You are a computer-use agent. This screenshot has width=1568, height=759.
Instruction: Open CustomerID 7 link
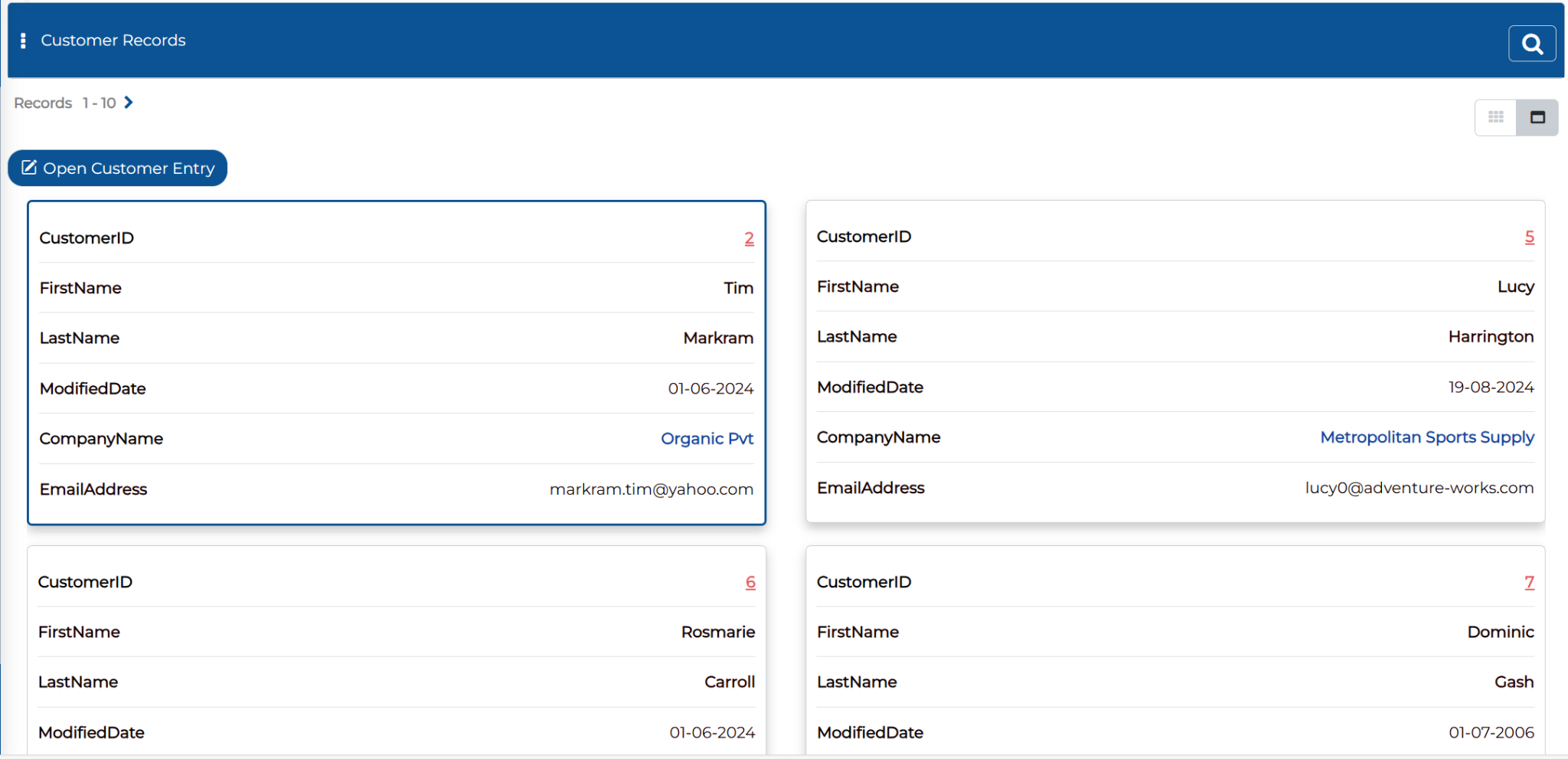pyautogui.click(x=1529, y=582)
